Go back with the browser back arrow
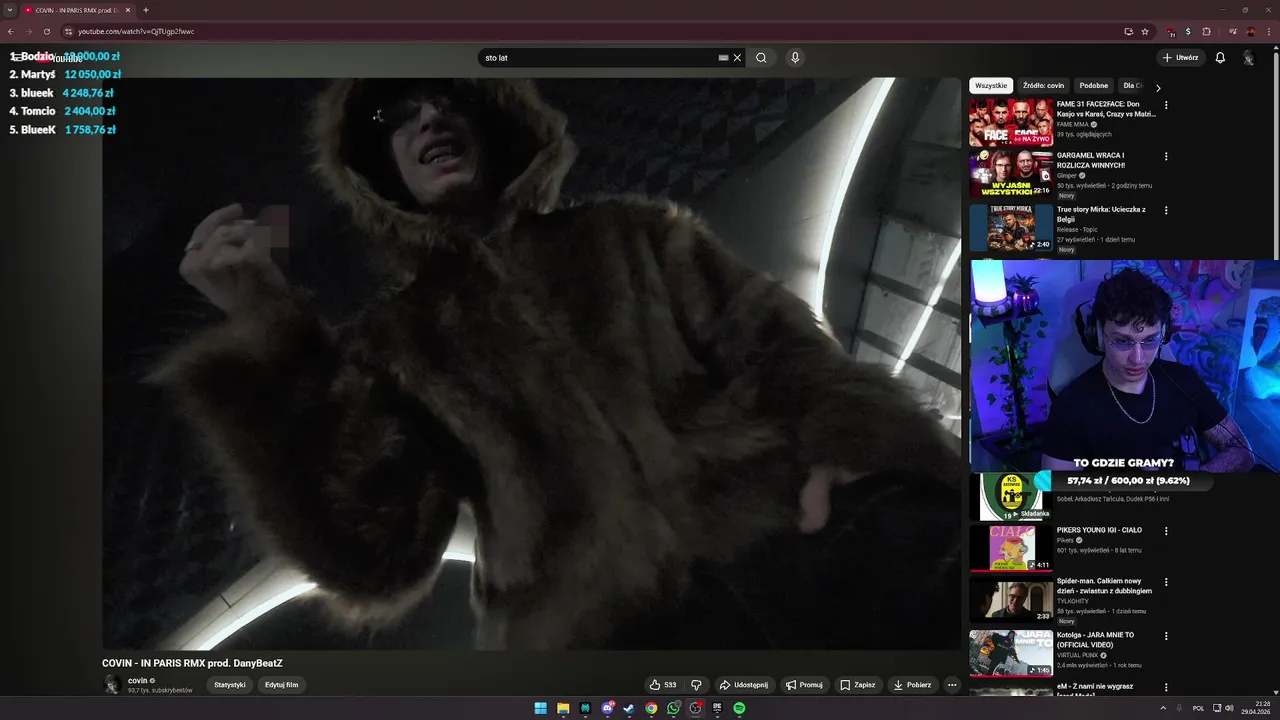The width and height of the screenshot is (1280, 720). pyautogui.click(x=10, y=31)
